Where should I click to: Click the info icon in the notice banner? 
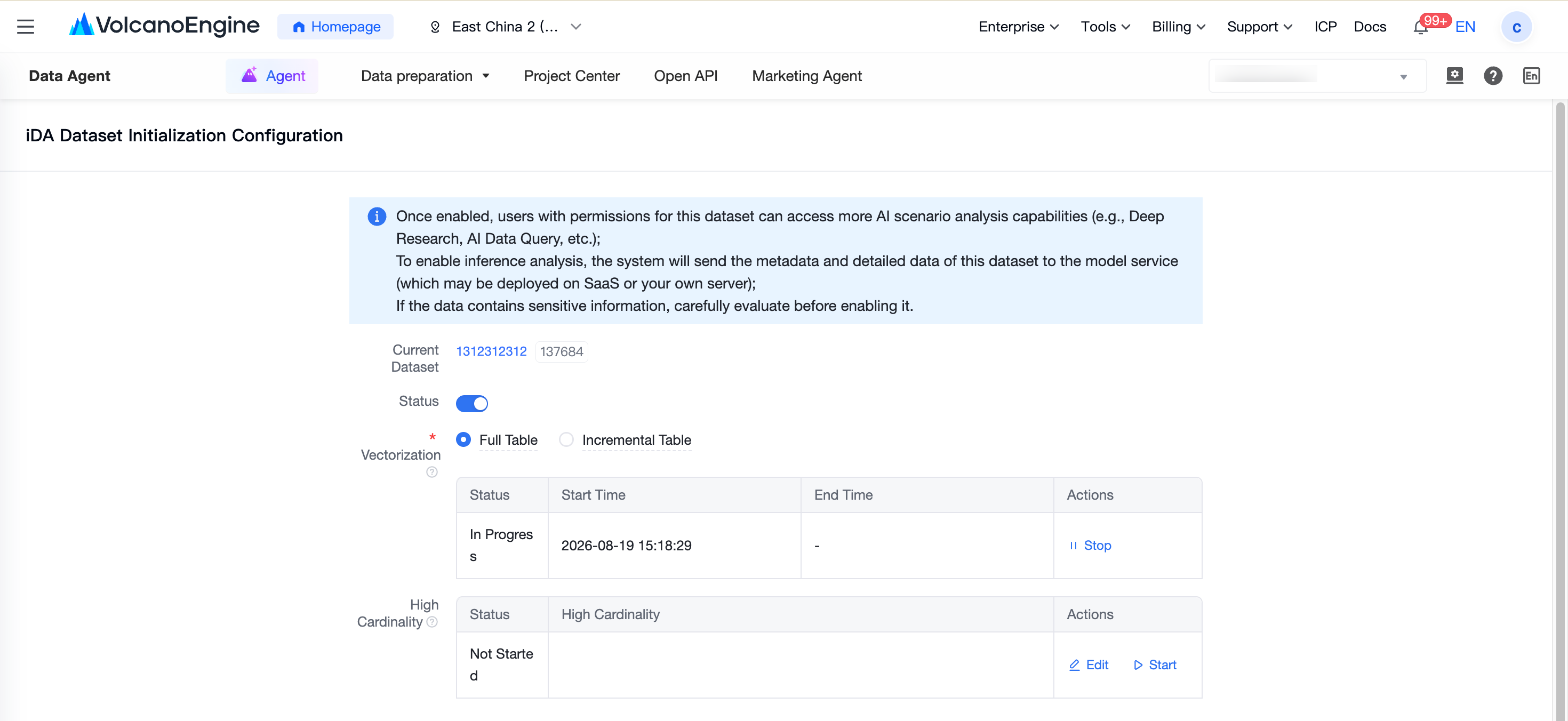[377, 217]
